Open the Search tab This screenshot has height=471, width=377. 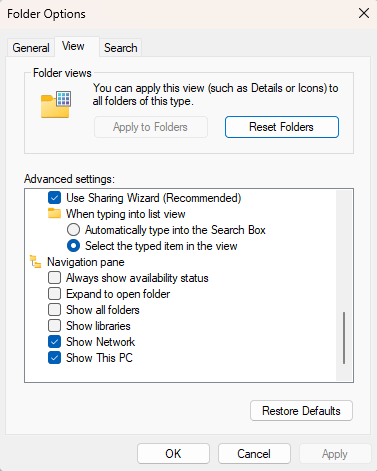coord(121,48)
